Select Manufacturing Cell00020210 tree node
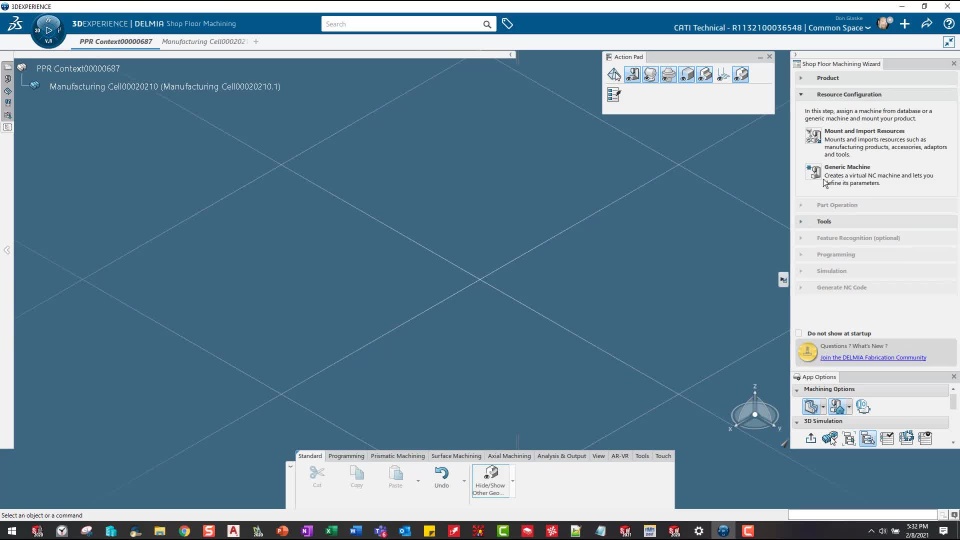Viewport: 960px width, 540px height. pos(165,87)
